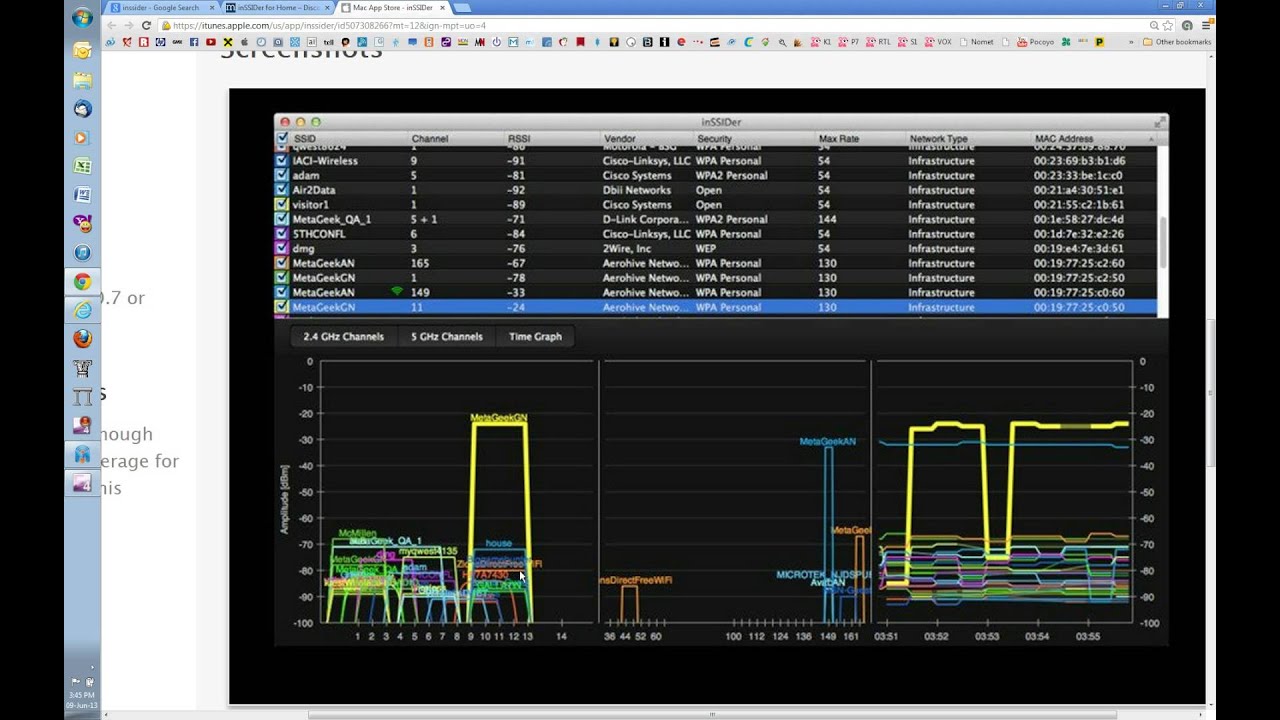The height and width of the screenshot is (720, 1280).
Task: Open the Chrome menu button
Action: pyautogui.click(x=1205, y=25)
